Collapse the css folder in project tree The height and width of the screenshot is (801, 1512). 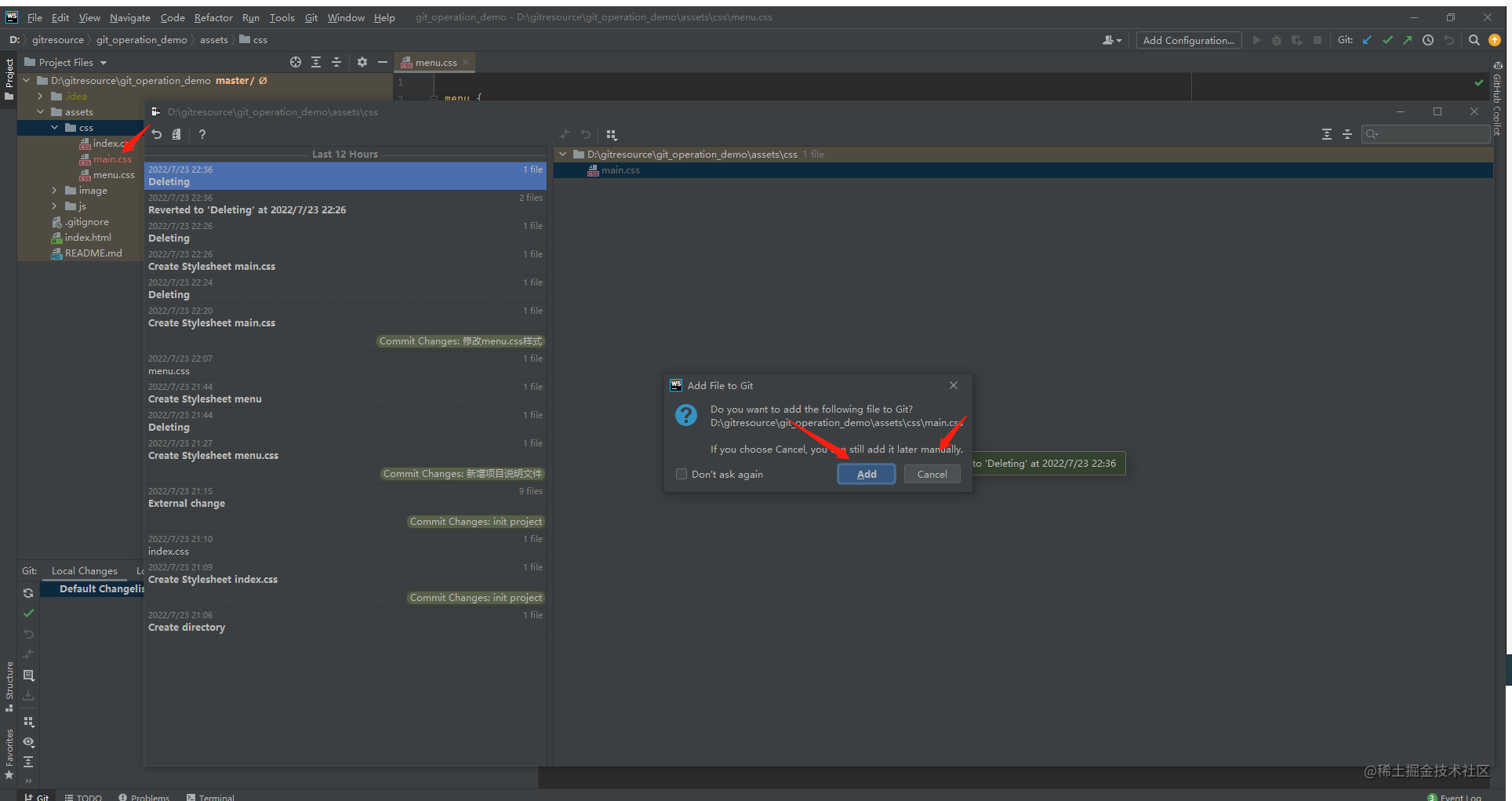coord(55,128)
